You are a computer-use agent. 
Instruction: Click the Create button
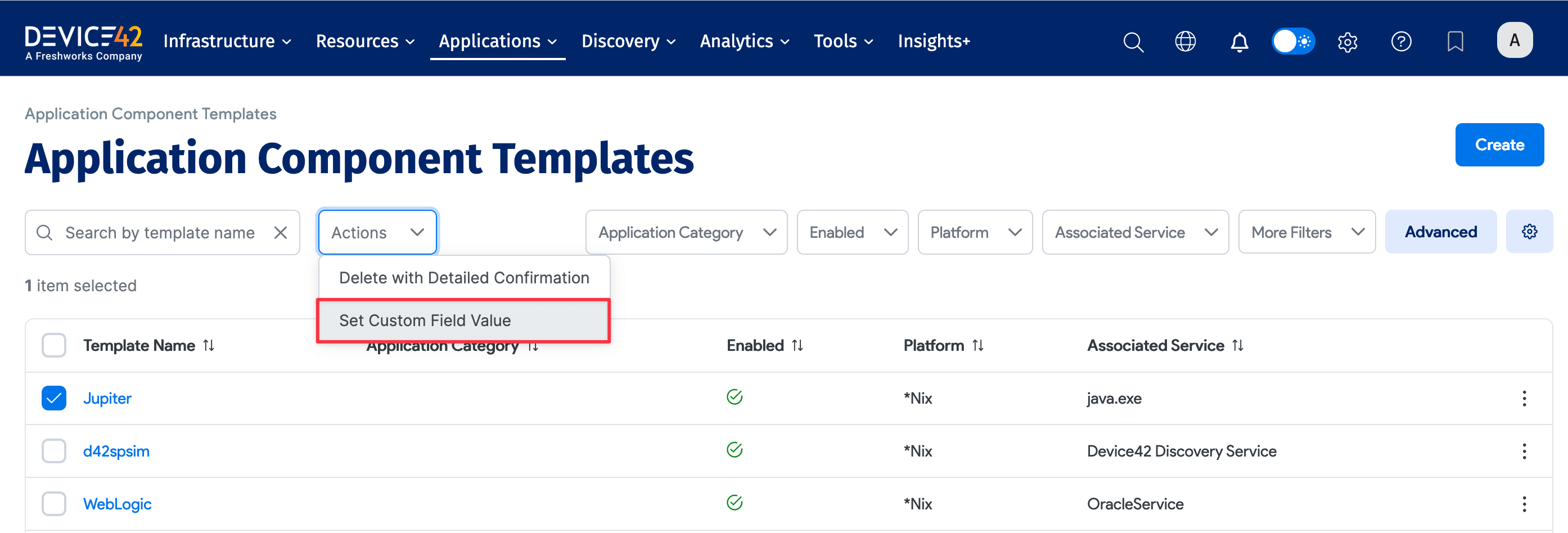[x=1499, y=145]
